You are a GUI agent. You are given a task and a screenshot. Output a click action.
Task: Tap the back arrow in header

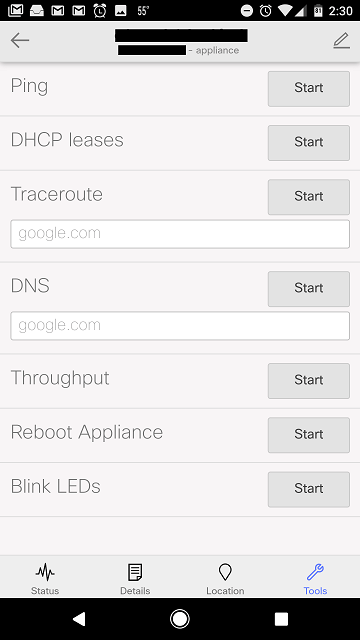point(20,40)
